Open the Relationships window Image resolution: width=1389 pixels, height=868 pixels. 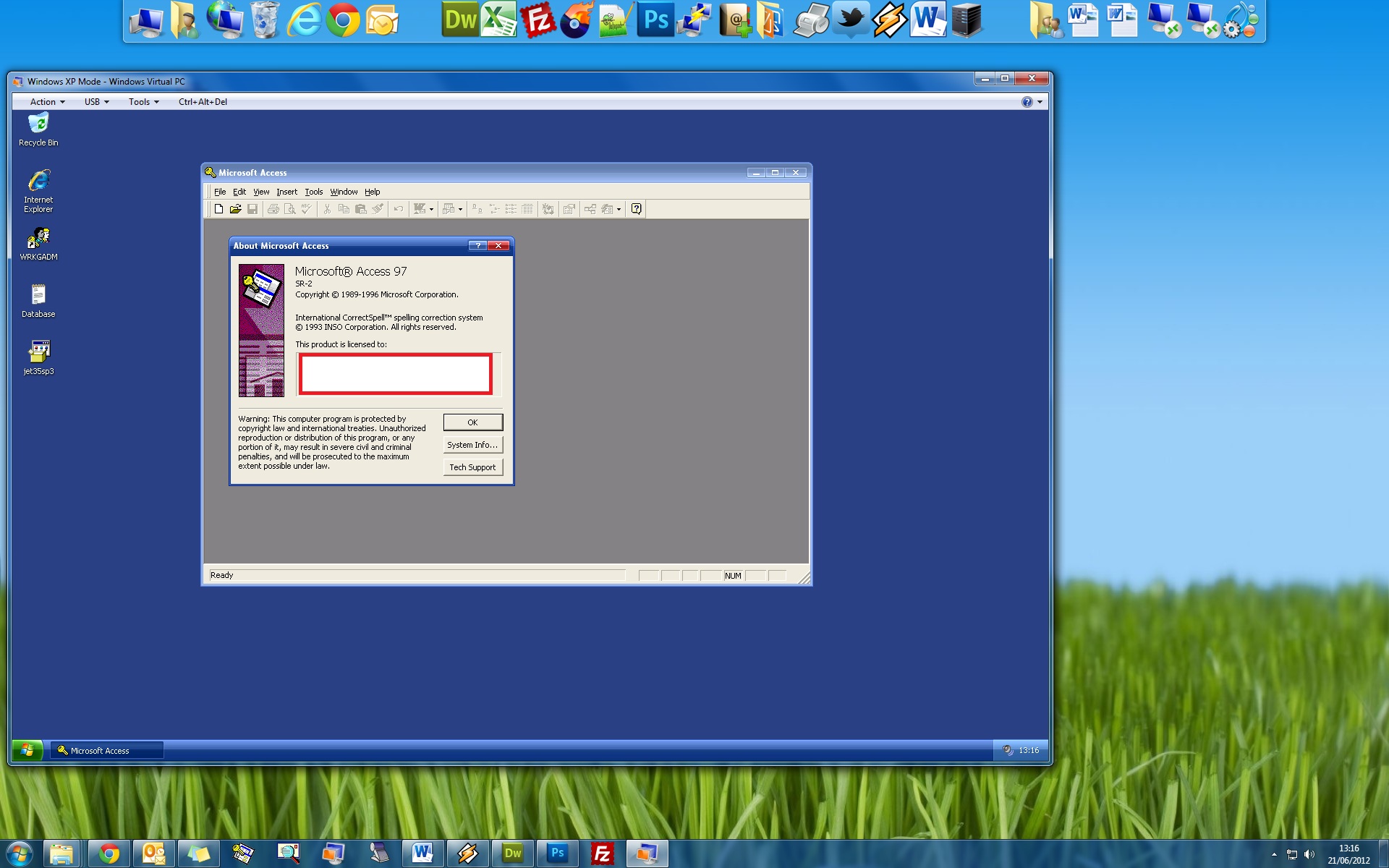click(x=590, y=209)
